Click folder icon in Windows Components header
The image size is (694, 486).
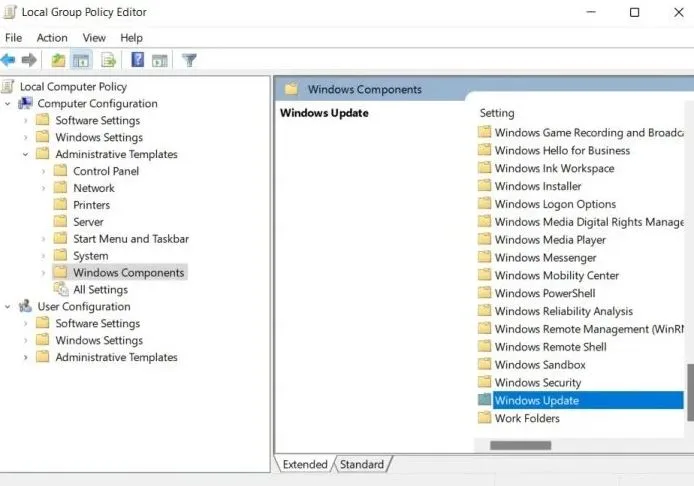291,89
